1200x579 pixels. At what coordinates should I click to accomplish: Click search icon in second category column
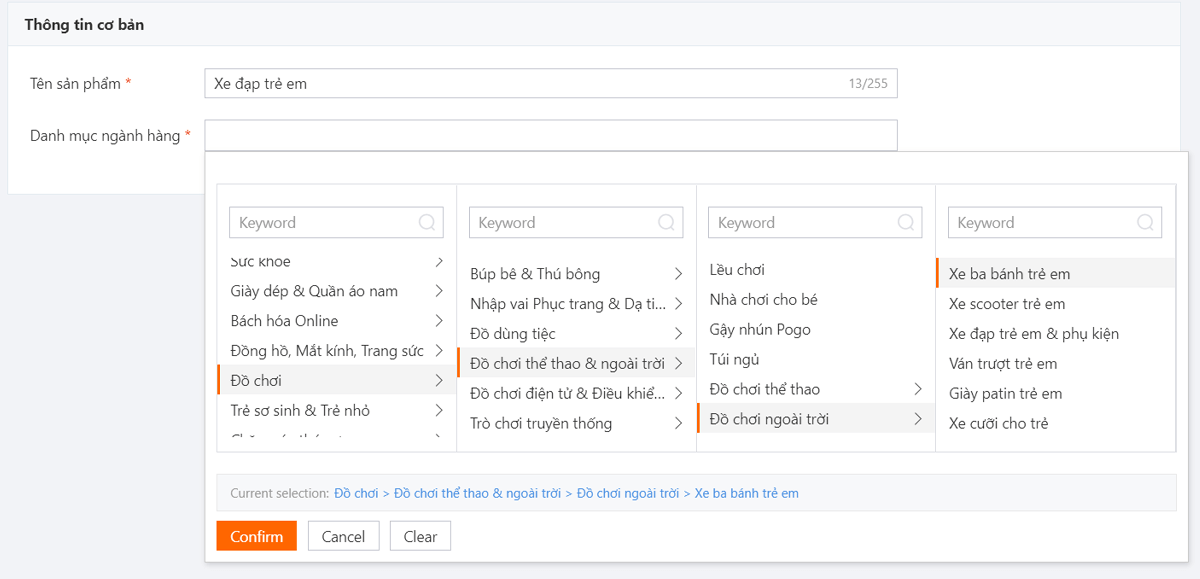(667, 223)
